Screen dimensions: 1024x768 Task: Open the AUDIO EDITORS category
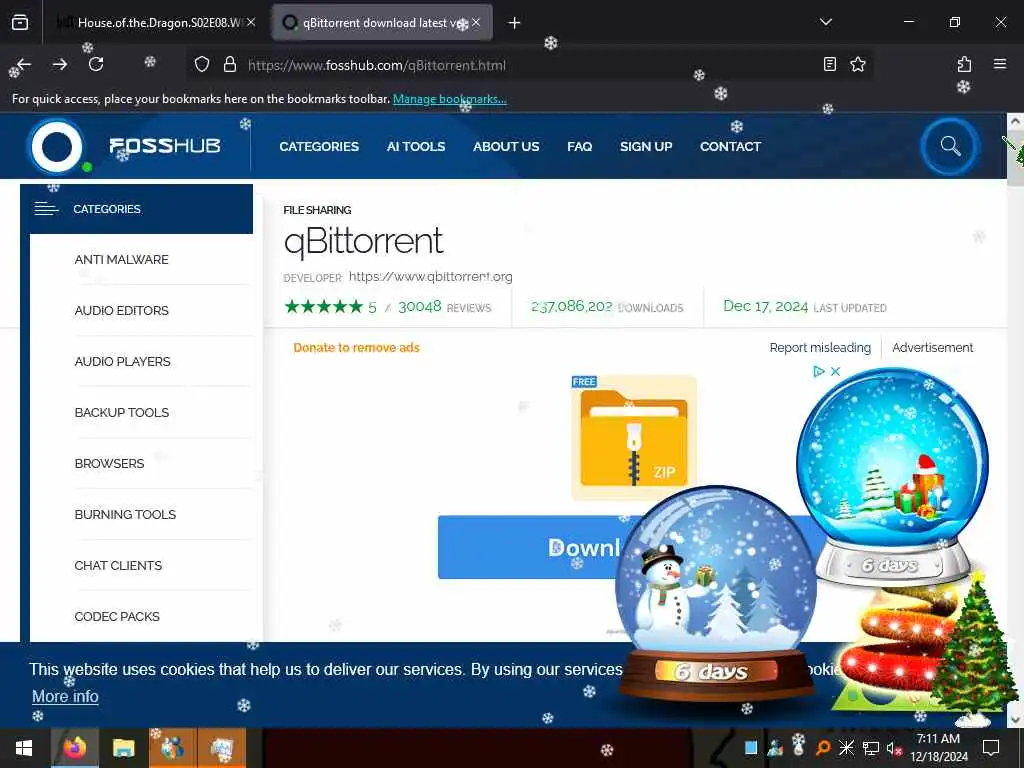coord(121,311)
